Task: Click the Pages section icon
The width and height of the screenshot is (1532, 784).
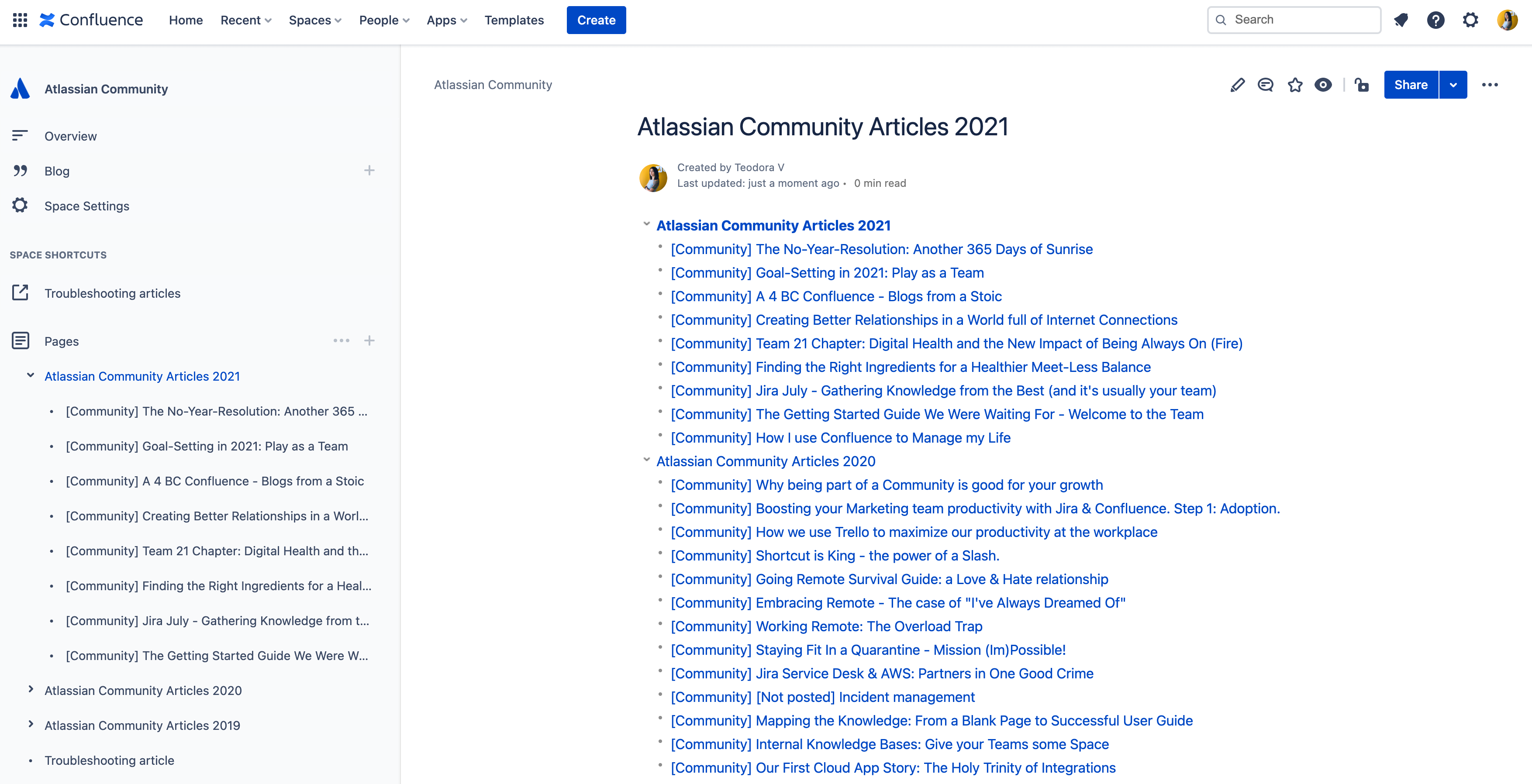Action: coord(20,341)
